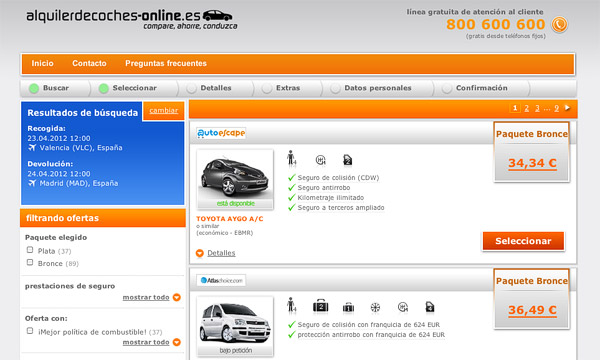Click the car logo icon in the header
The image size is (600, 360).
217,15
